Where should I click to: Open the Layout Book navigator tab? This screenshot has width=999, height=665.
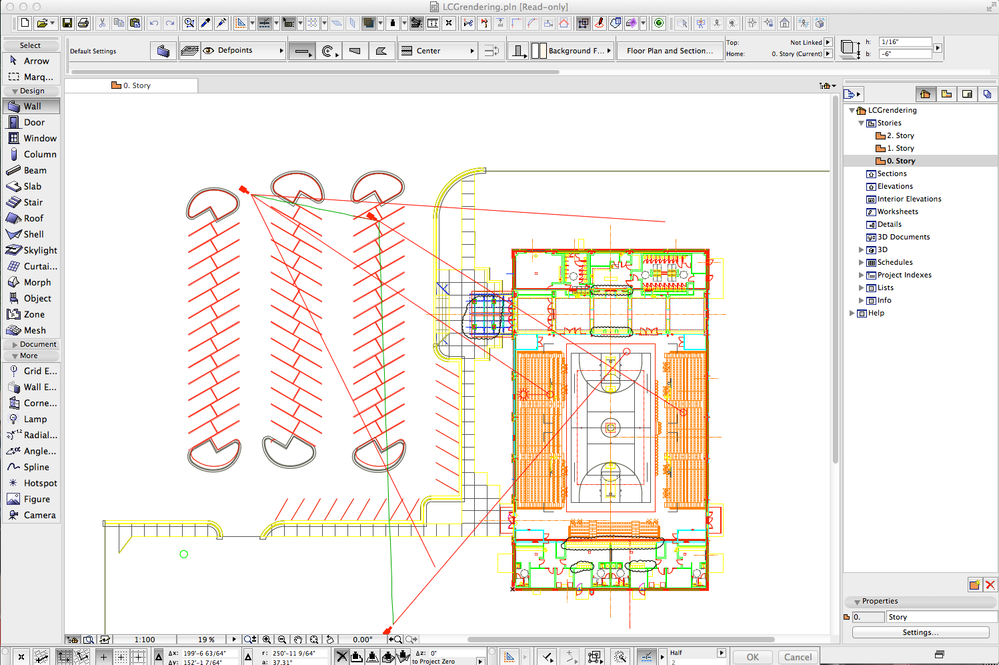click(x=967, y=94)
